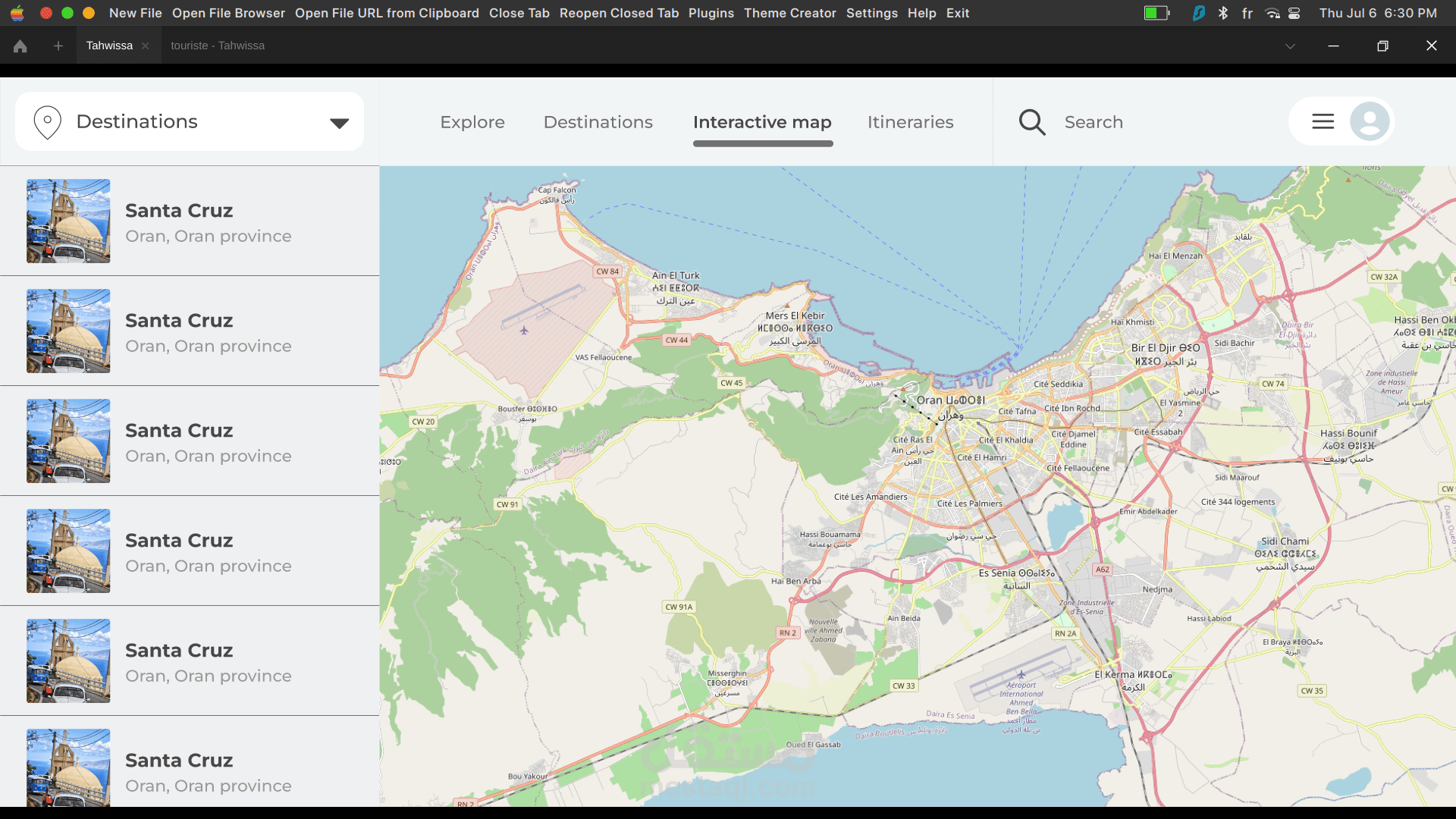Viewport: 1456px width, 819px height.
Task: Click the user profile avatar icon
Action: coord(1370,121)
